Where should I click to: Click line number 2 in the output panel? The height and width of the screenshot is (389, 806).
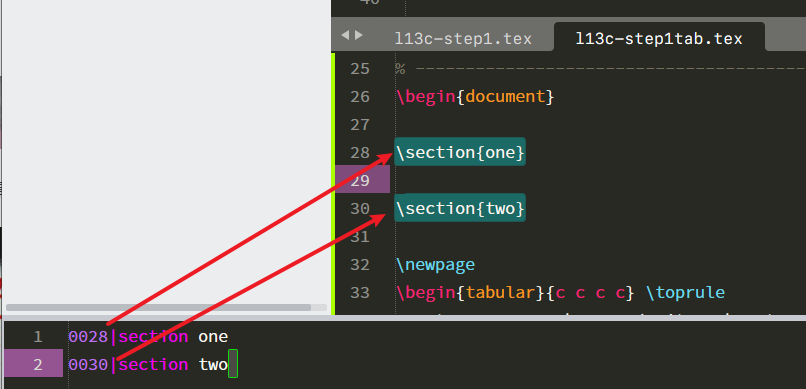(x=38, y=365)
